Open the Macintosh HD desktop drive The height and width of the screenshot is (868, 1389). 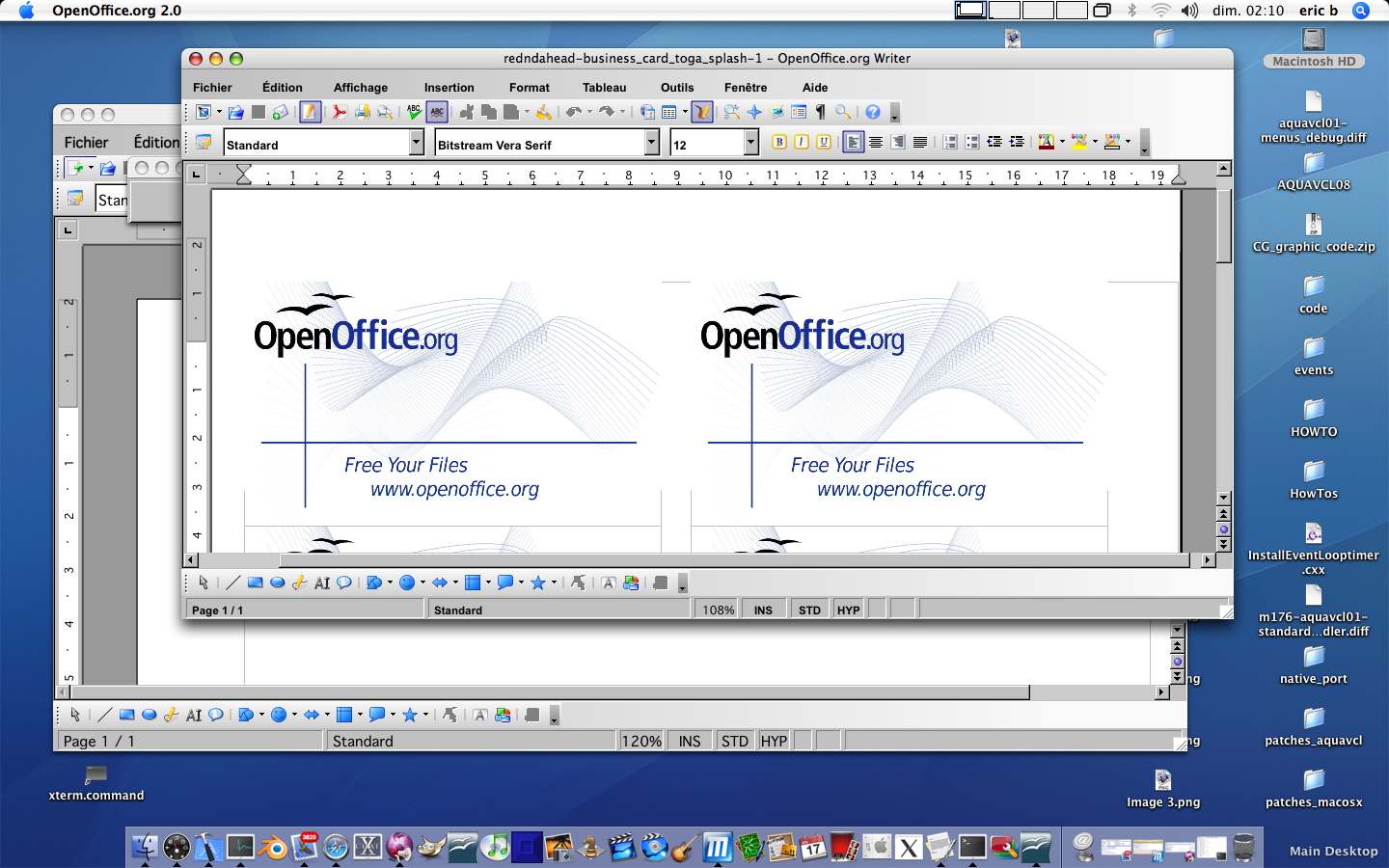(1314, 49)
